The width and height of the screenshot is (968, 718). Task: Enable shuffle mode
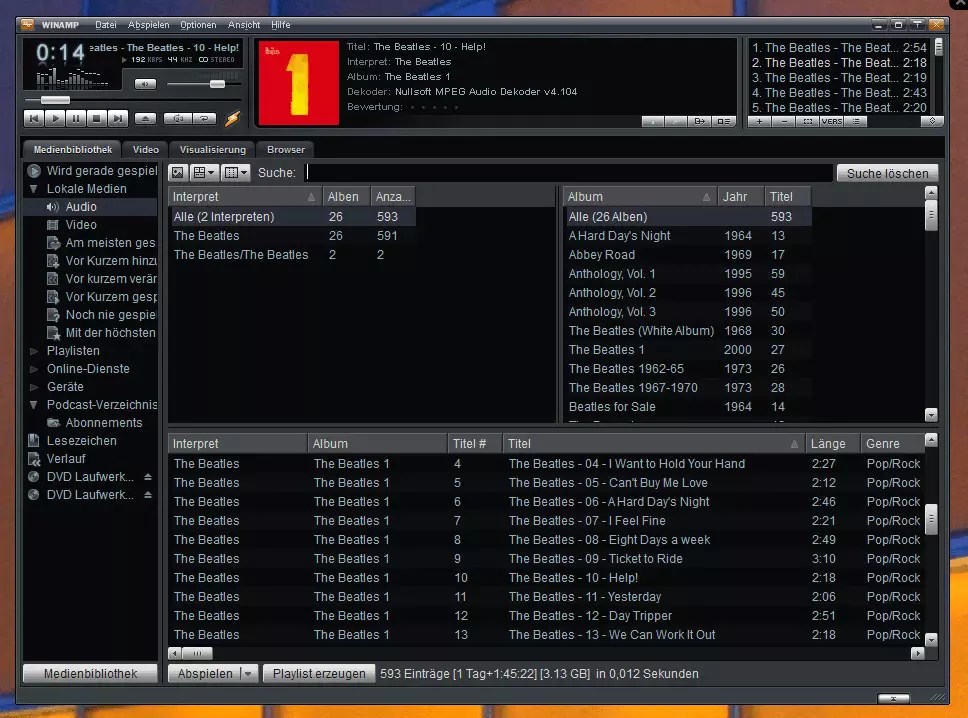tap(180, 118)
